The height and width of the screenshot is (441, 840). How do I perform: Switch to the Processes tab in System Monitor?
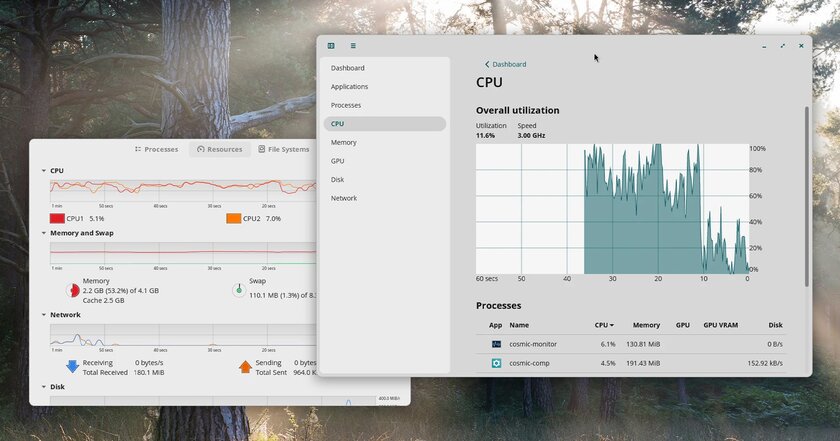pyautogui.click(x=156, y=150)
